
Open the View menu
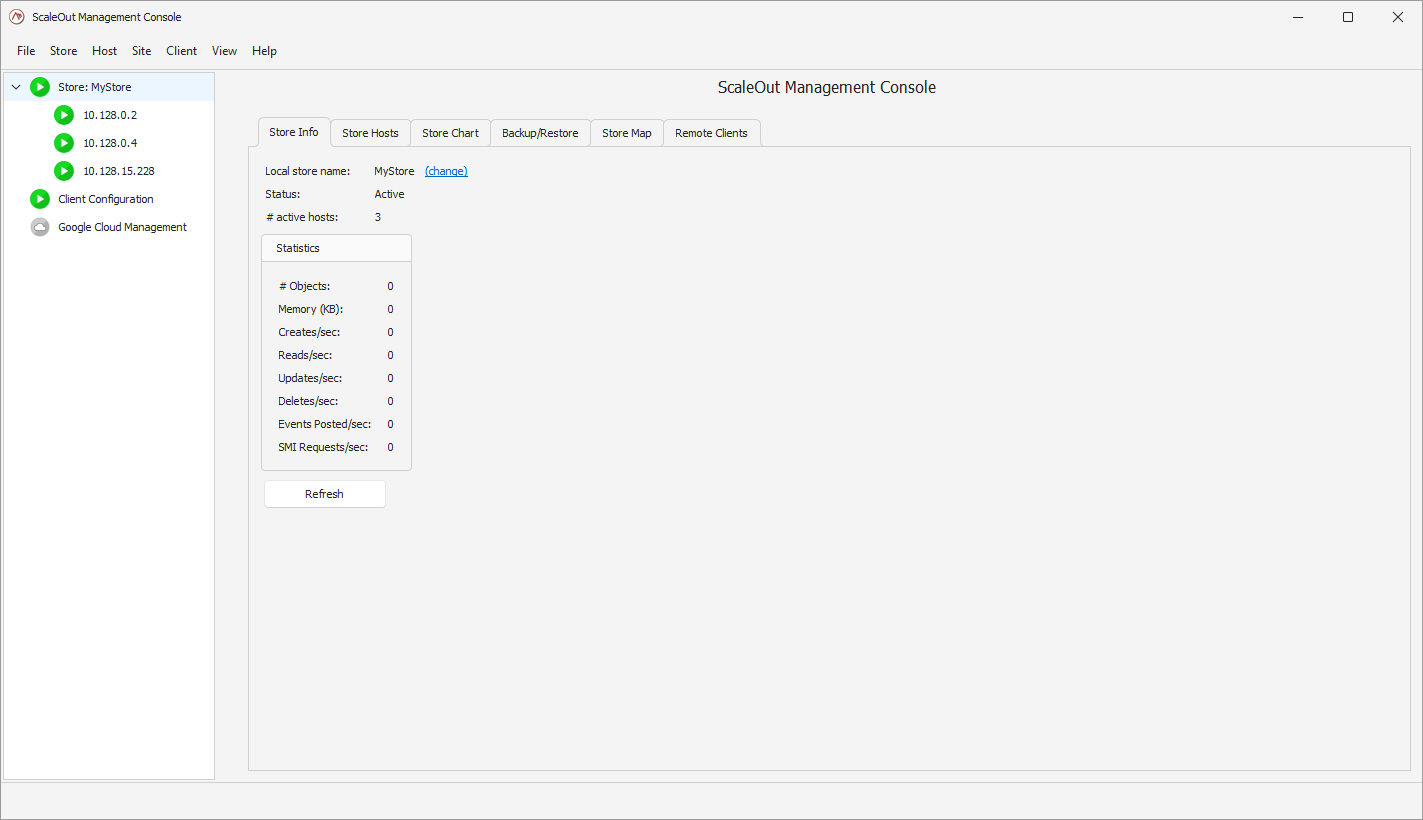[x=224, y=51]
